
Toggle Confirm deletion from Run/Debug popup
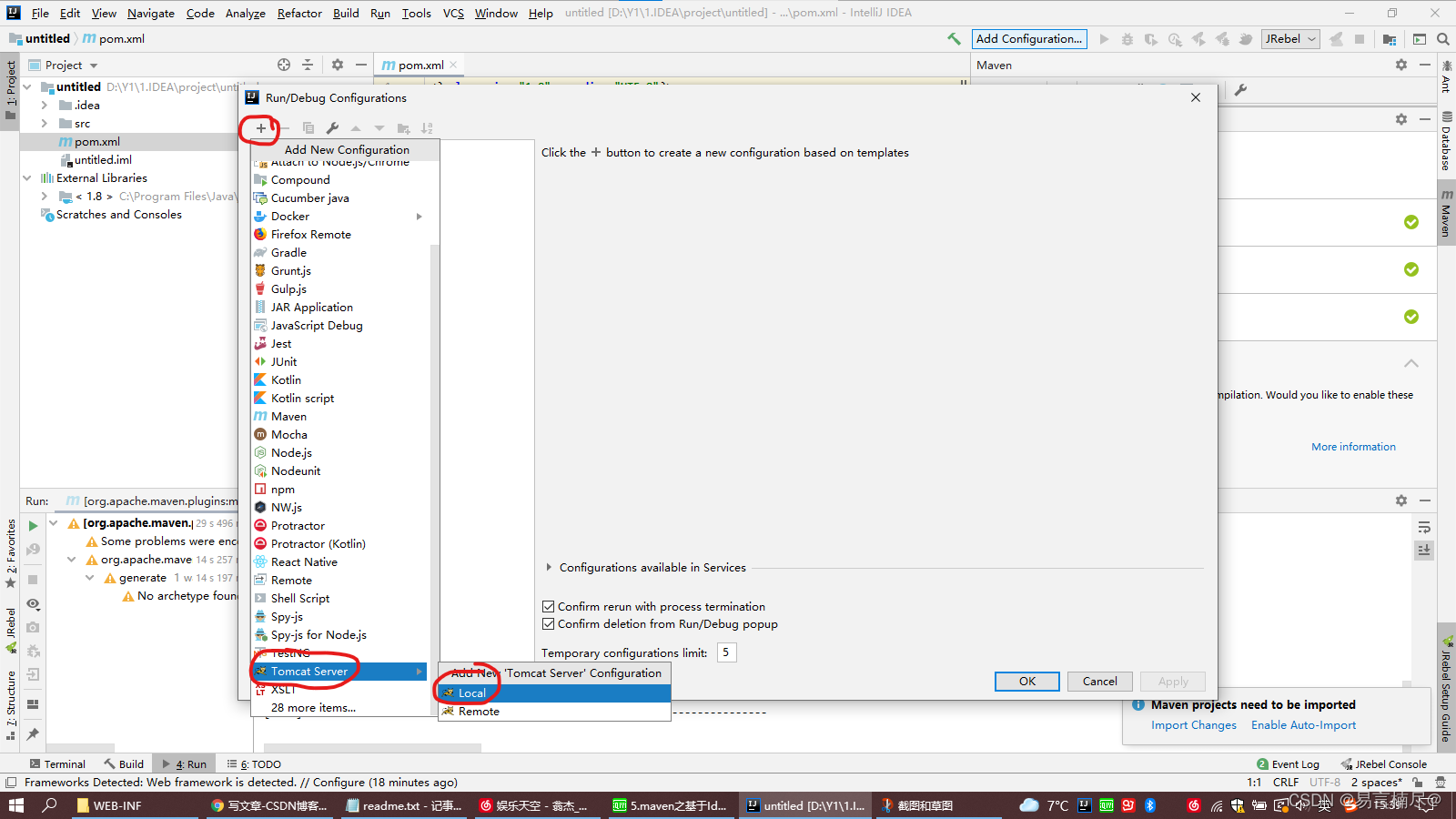548,624
